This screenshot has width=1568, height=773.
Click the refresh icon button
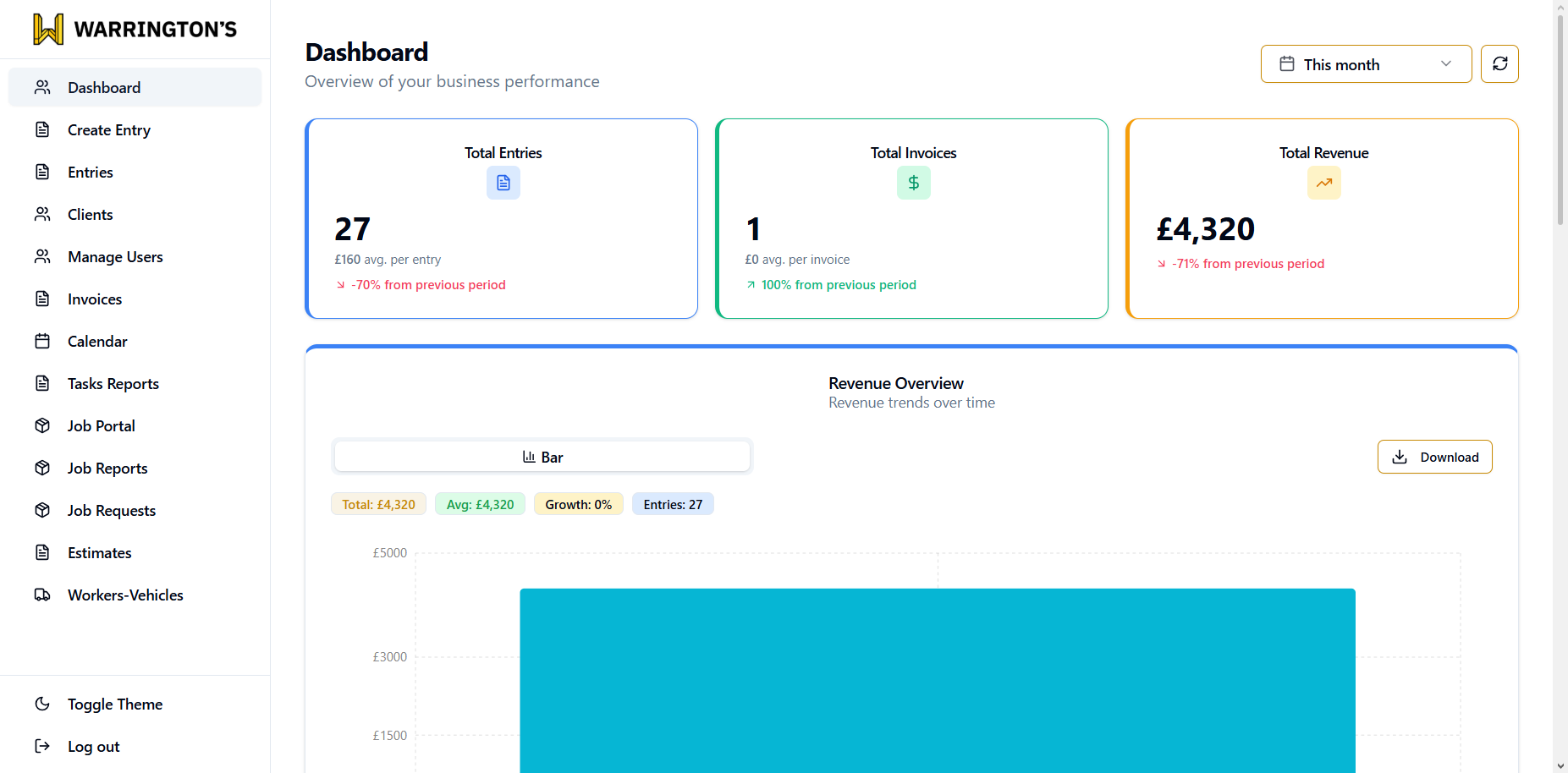1499,63
